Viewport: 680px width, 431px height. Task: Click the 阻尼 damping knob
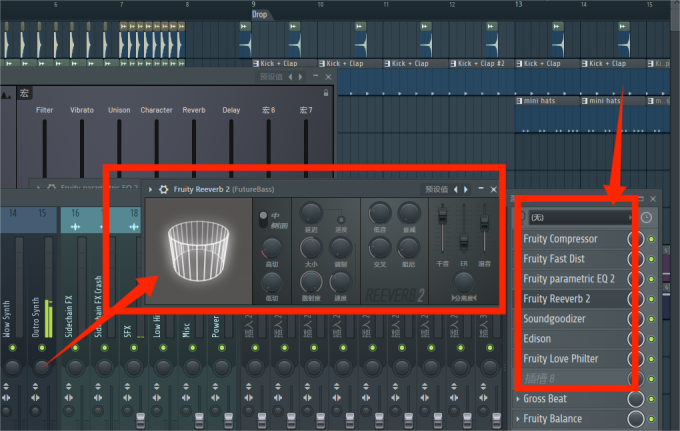coord(409,248)
